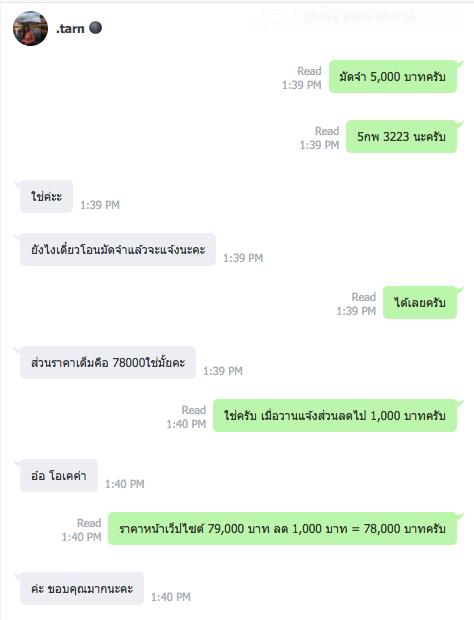Click Read label beside the 5,000 deposit message
Screen dimensions: 474x620
[309, 71]
